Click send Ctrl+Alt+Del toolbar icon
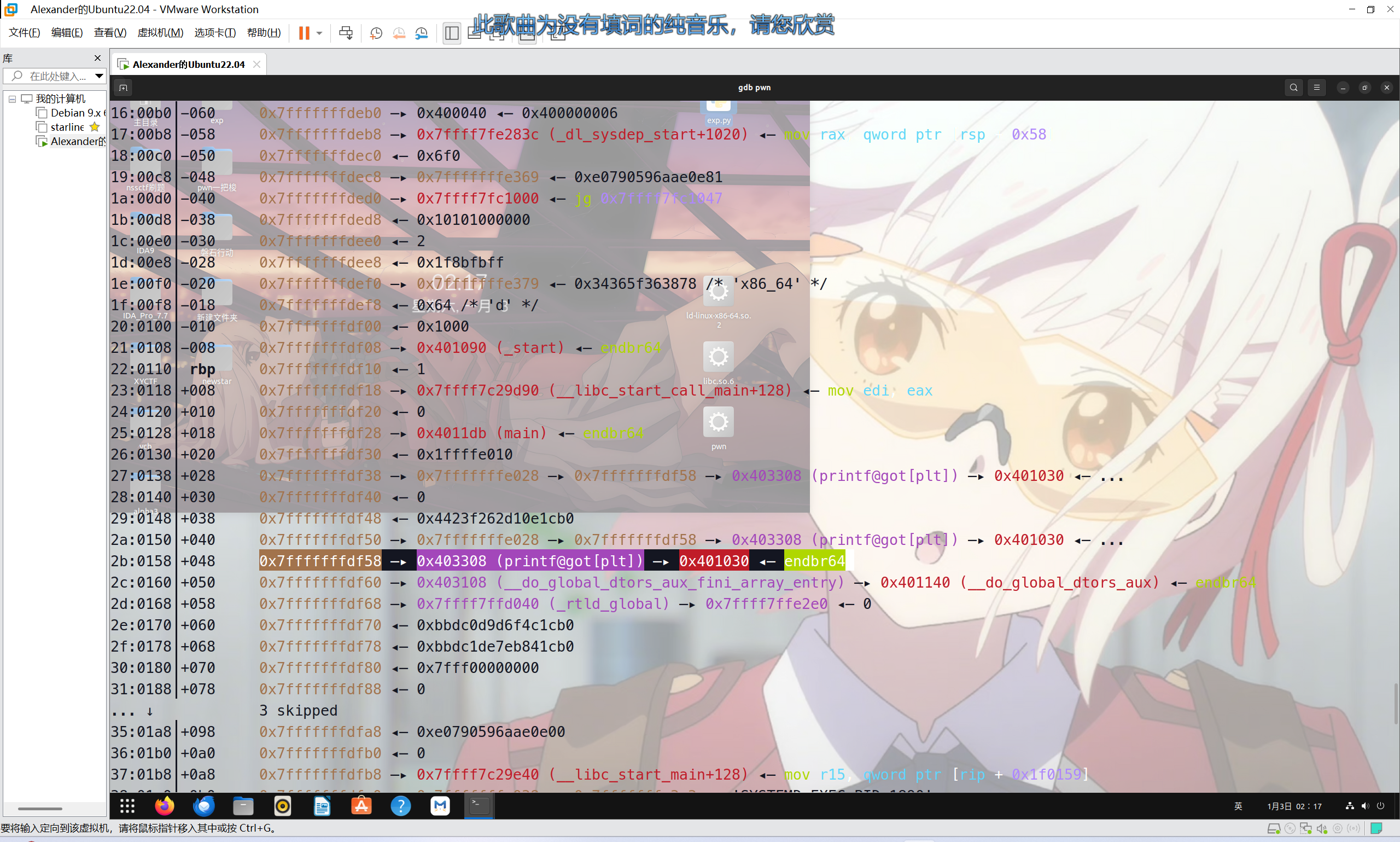This screenshot has height=842, width=1400. click(x=345, y=33)
